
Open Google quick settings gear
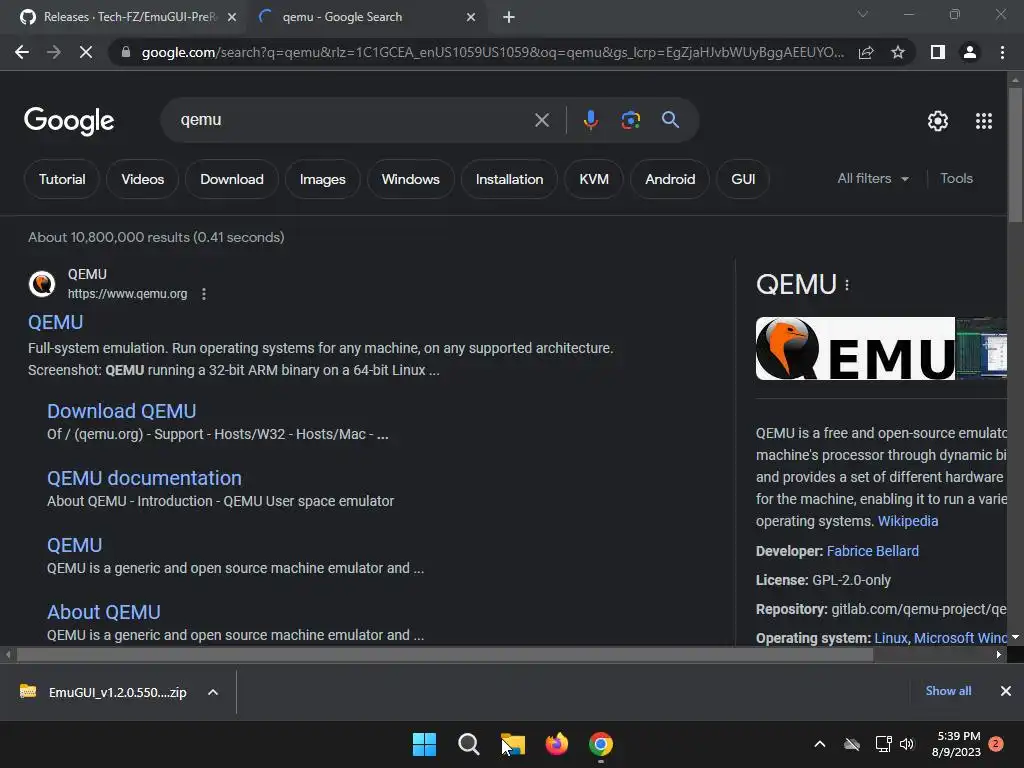938,121
